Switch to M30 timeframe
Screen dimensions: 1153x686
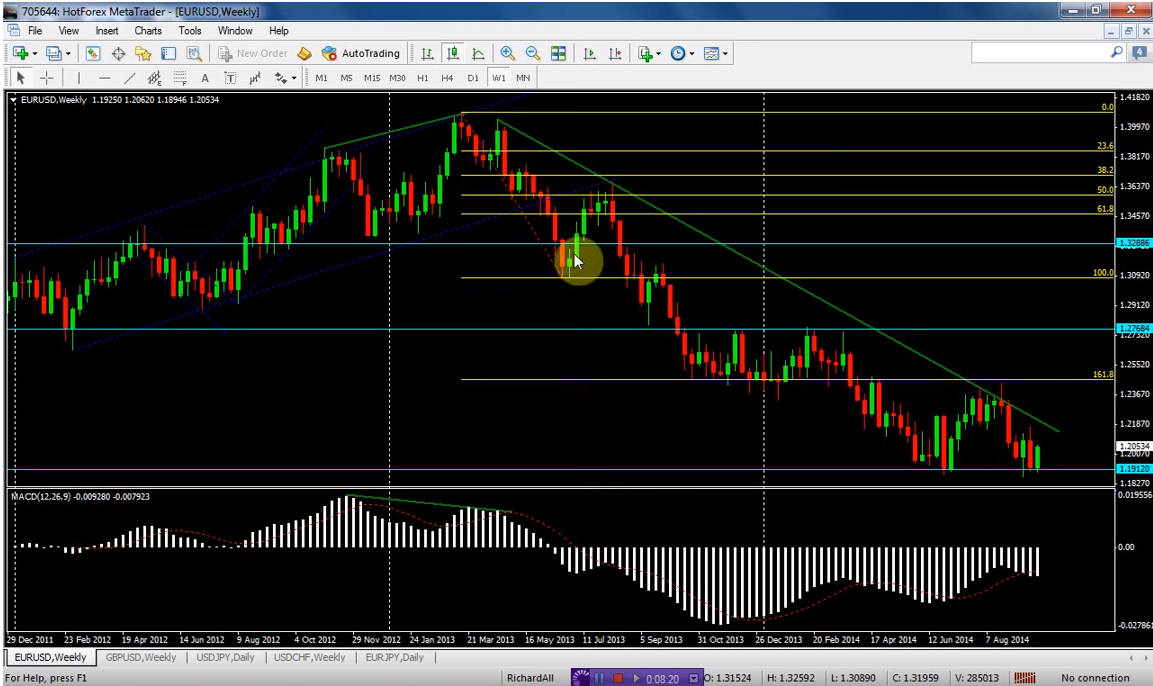point(397,77)
